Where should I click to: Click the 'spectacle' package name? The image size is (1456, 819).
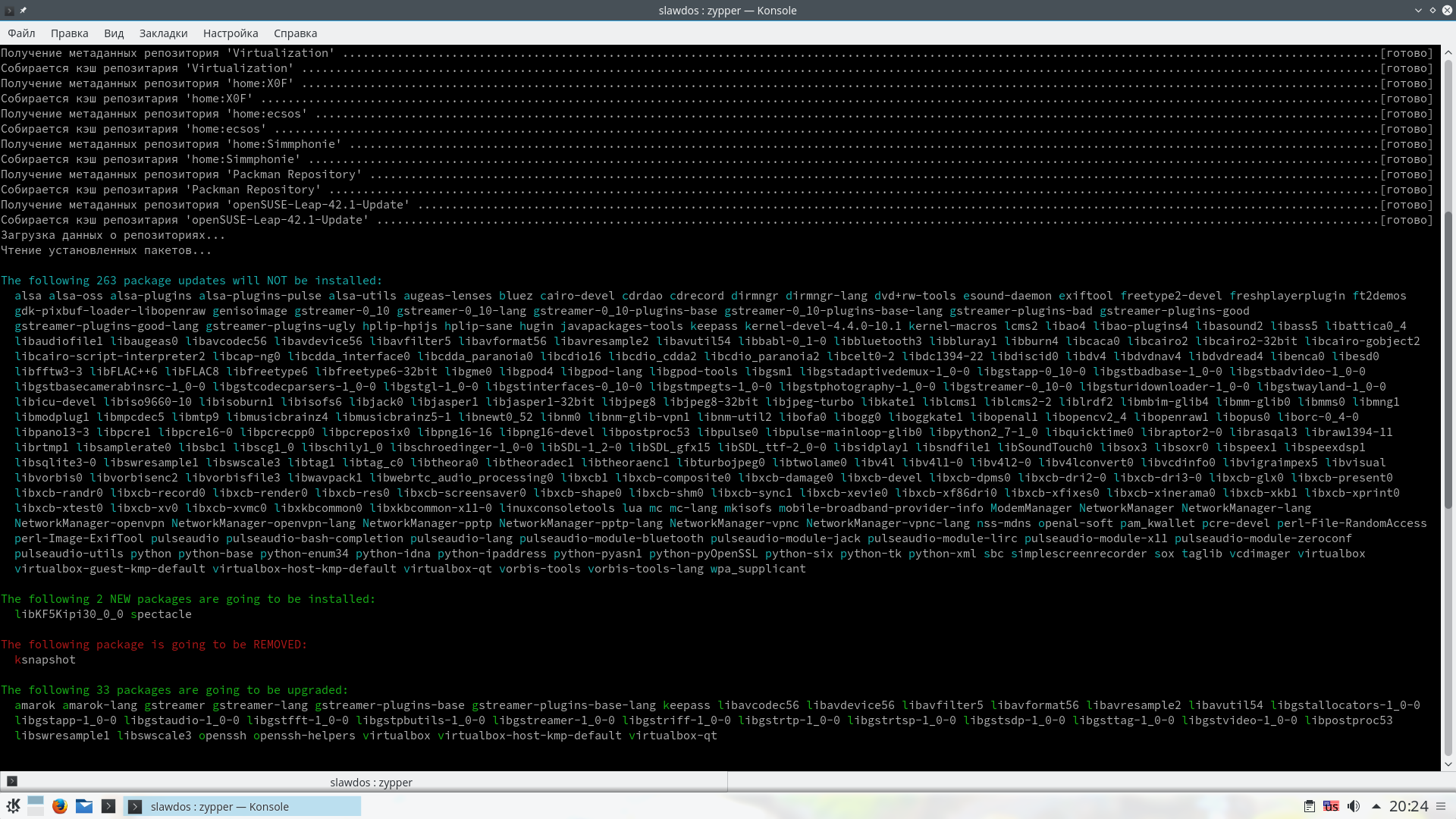coord(161,614)
